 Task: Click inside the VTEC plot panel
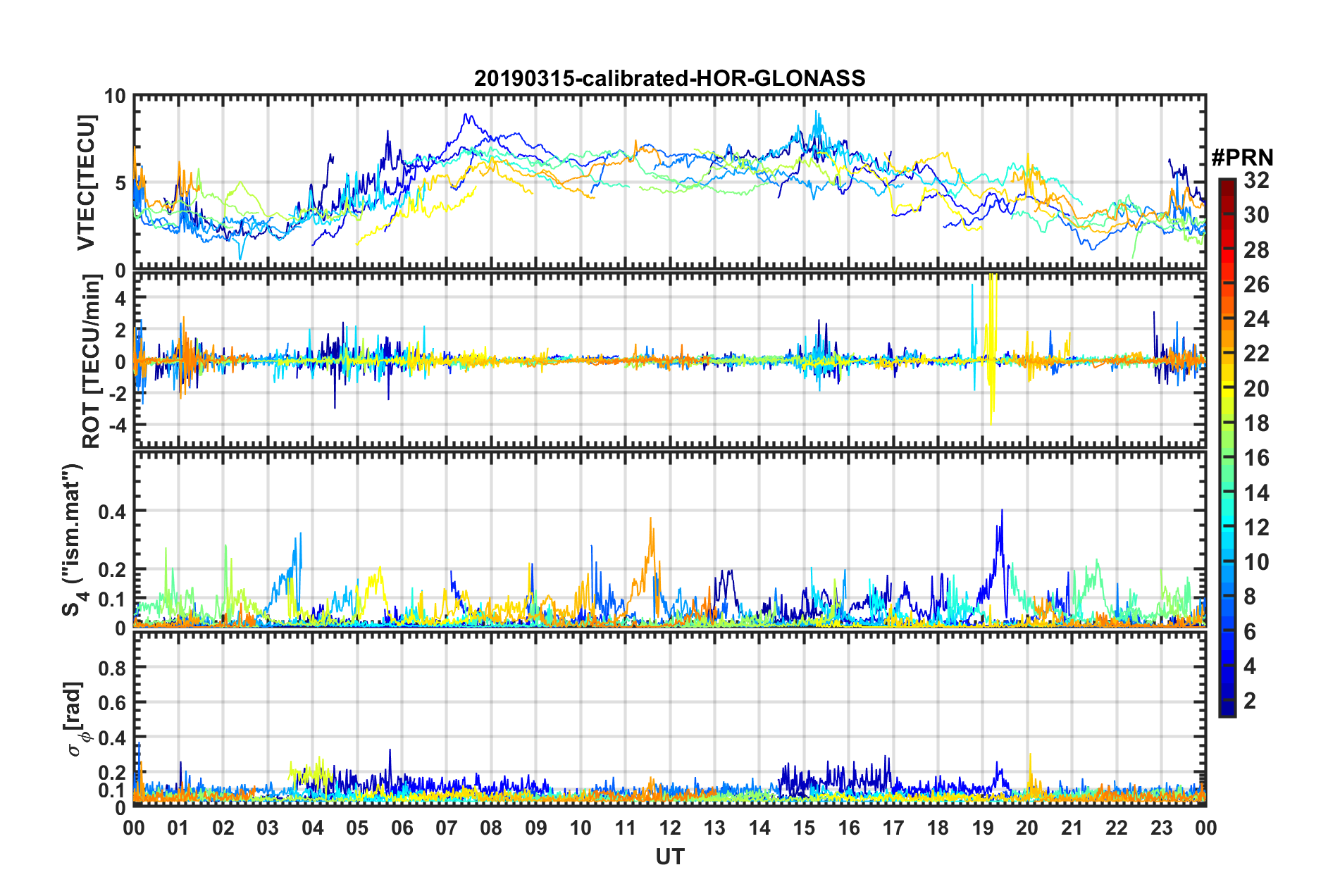tap(669, 182)
